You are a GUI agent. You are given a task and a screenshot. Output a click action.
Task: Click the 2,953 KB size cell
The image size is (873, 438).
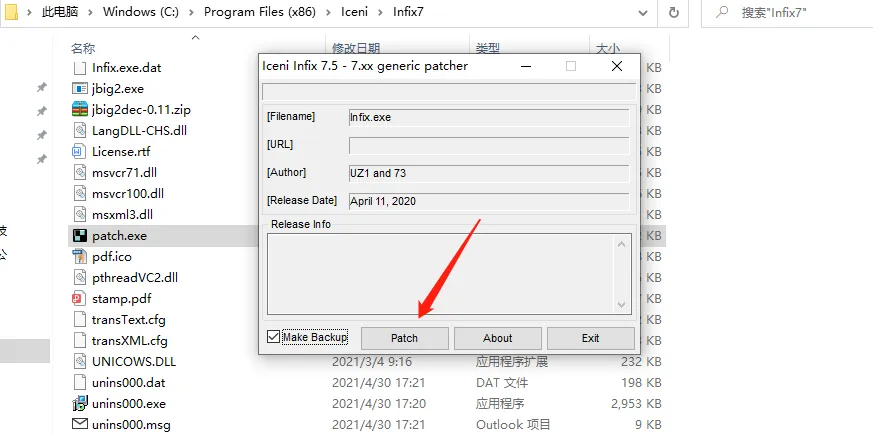point(636,404)
